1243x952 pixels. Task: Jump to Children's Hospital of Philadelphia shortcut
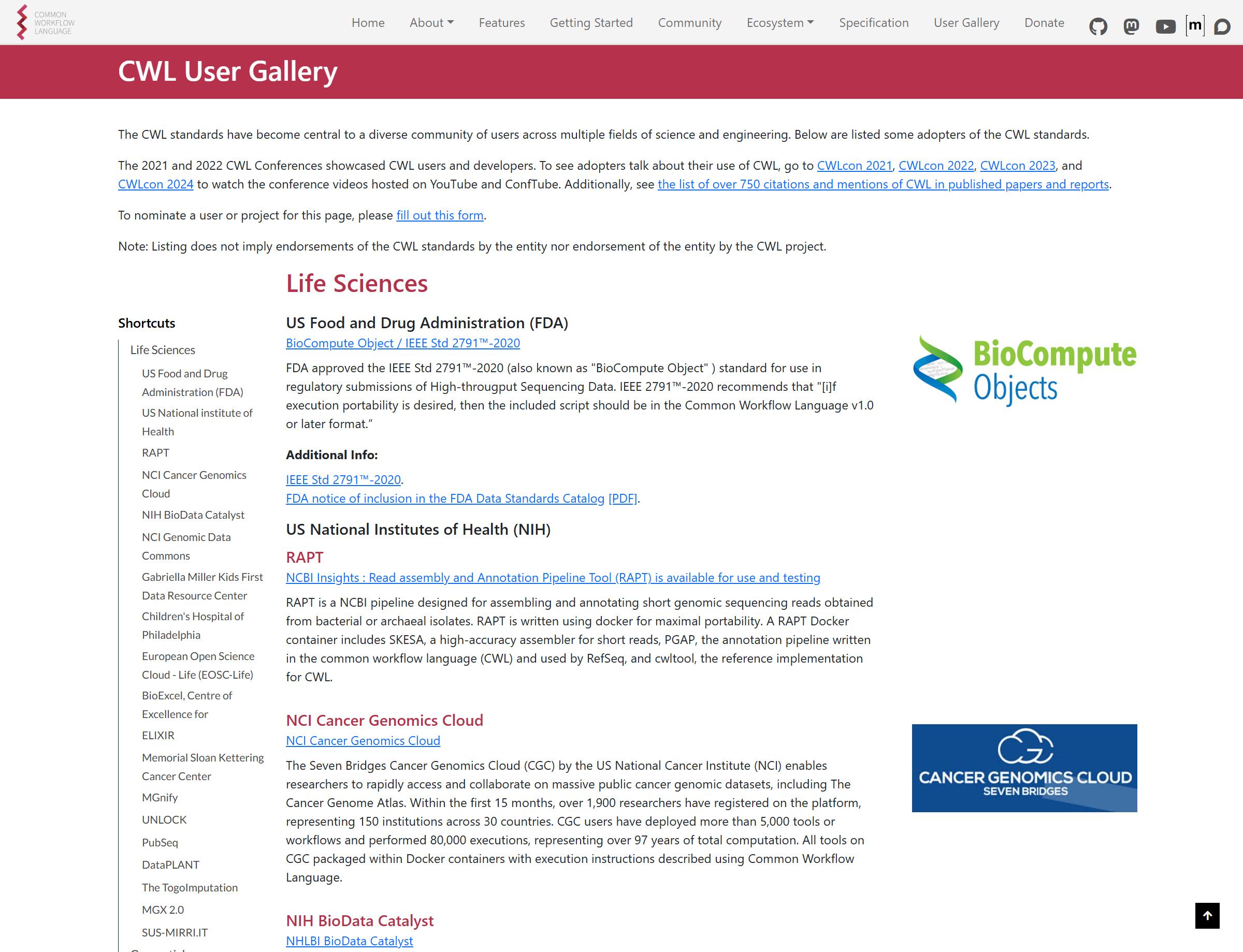pos(193,625)
